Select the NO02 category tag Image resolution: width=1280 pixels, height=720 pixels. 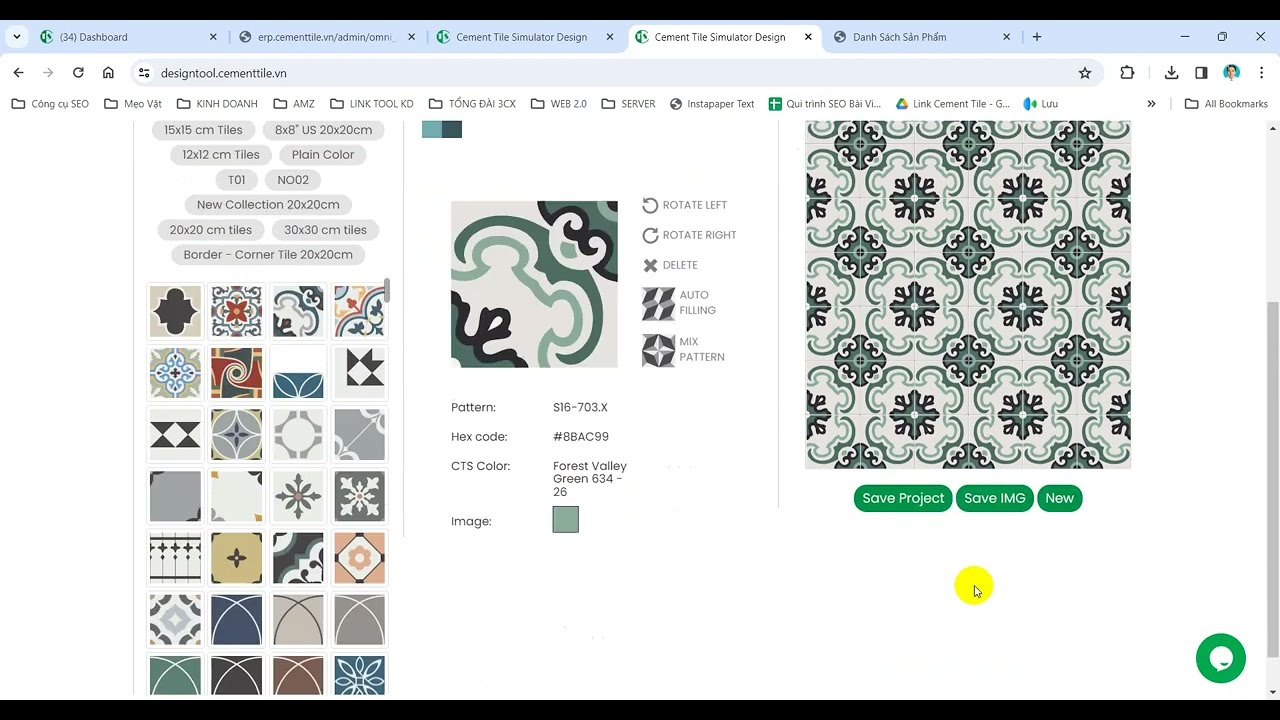pyautogui.click(x=293, y=180)
